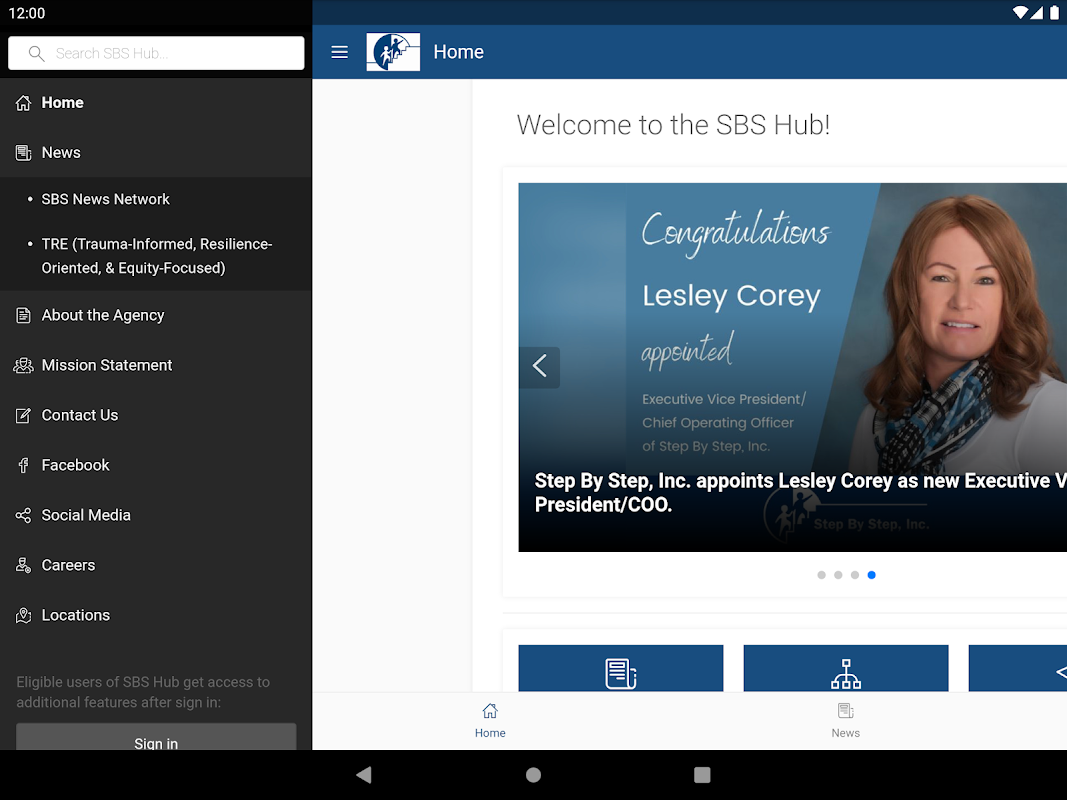
Task: Tap the Android back button
Action: (364, 775)
